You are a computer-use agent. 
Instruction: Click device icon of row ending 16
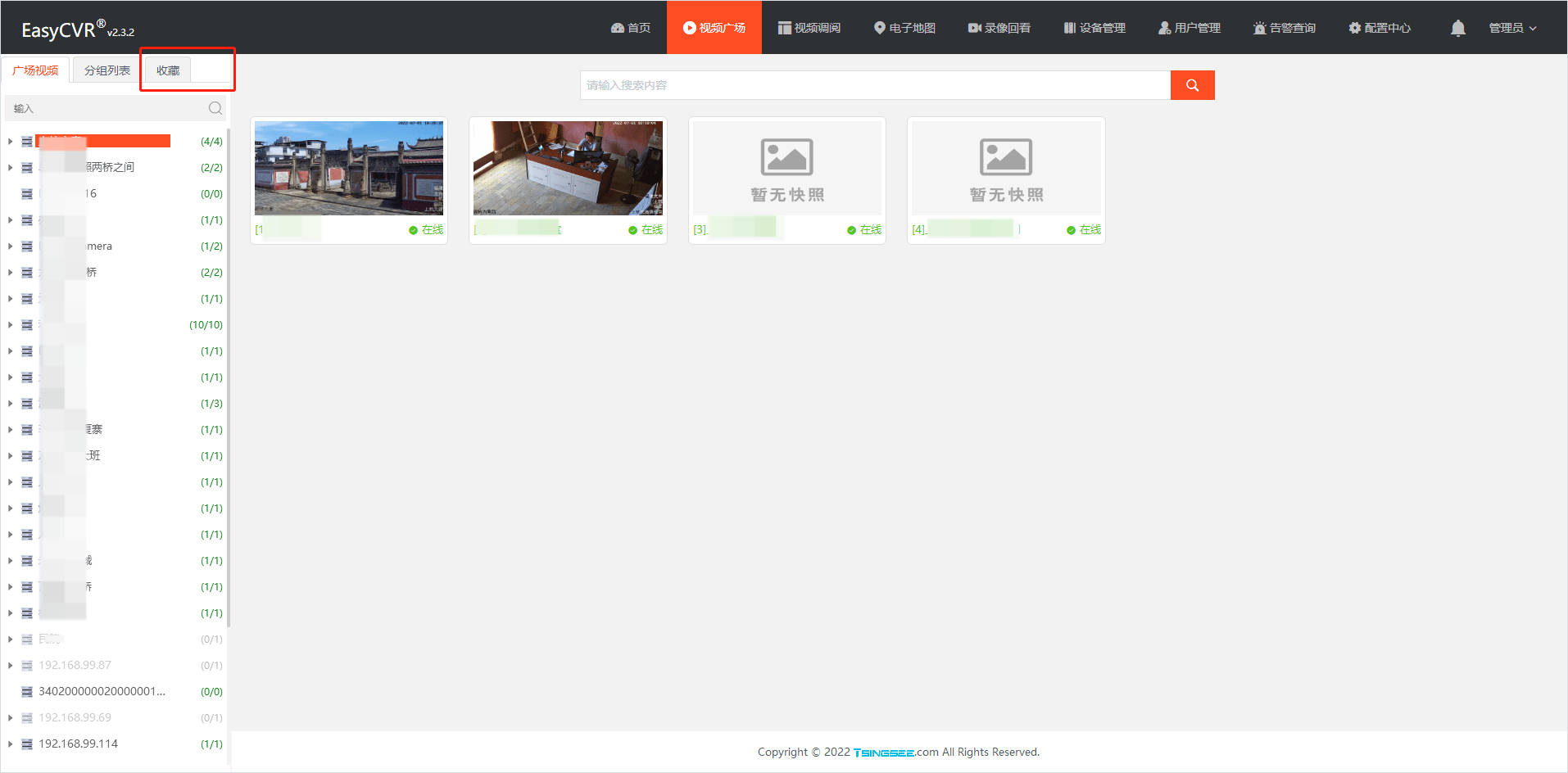point(27,194)
